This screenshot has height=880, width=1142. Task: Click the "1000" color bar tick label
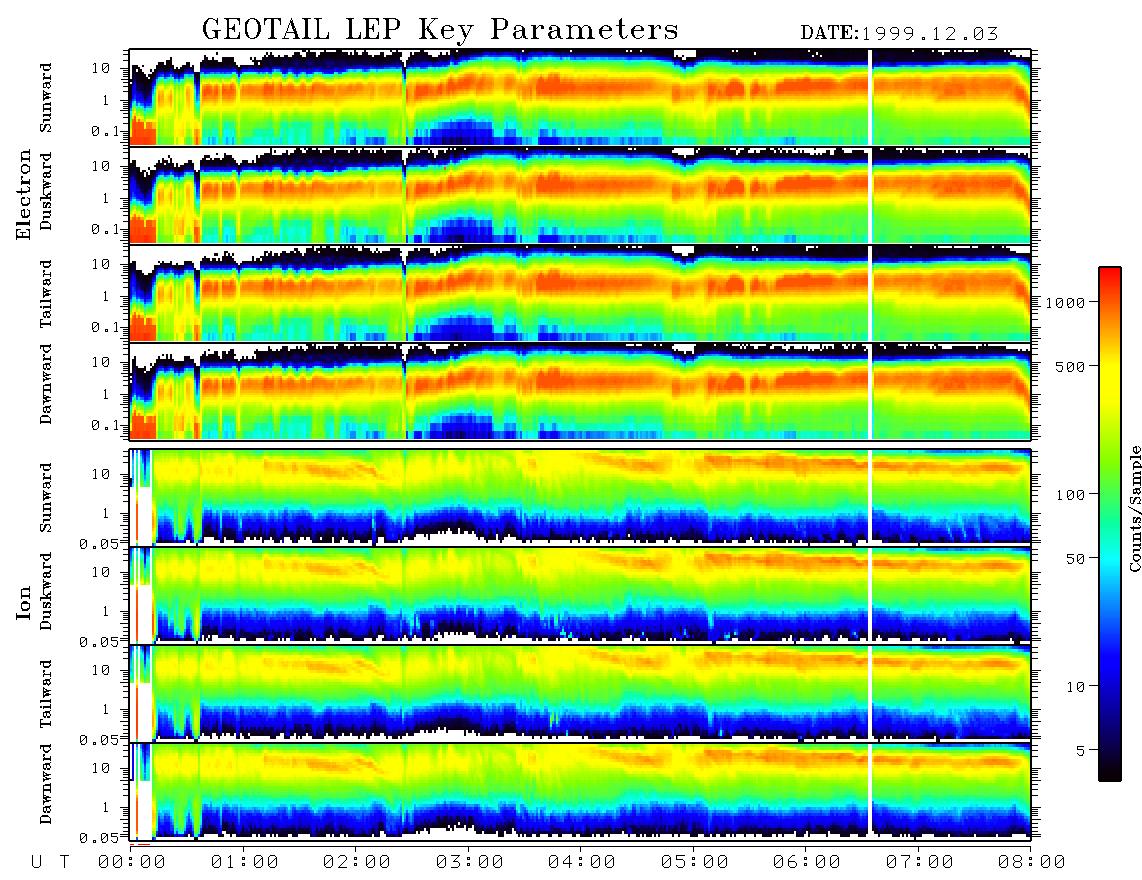[x=1066, y=303]
